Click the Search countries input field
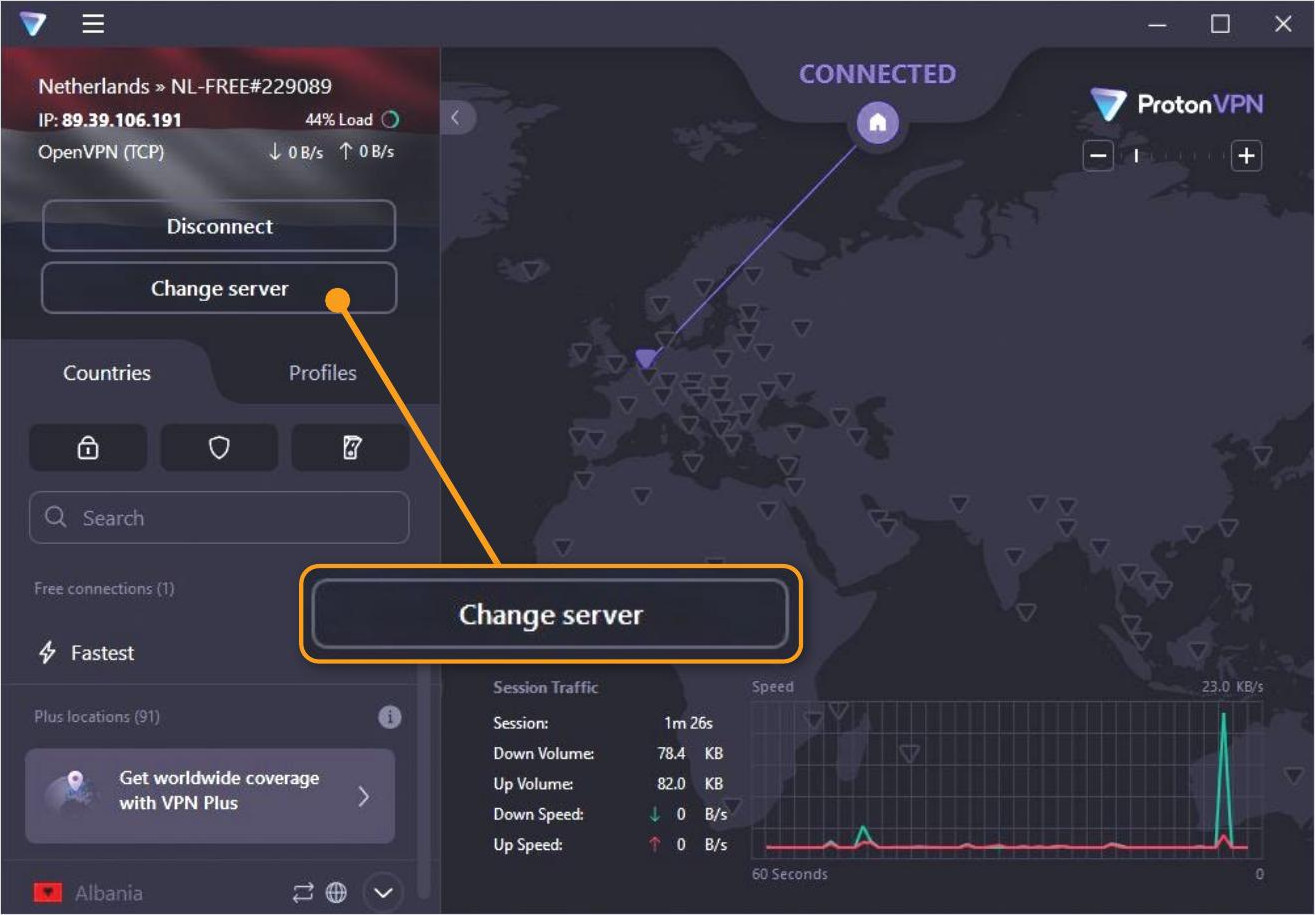 click(x=219, y=518)
